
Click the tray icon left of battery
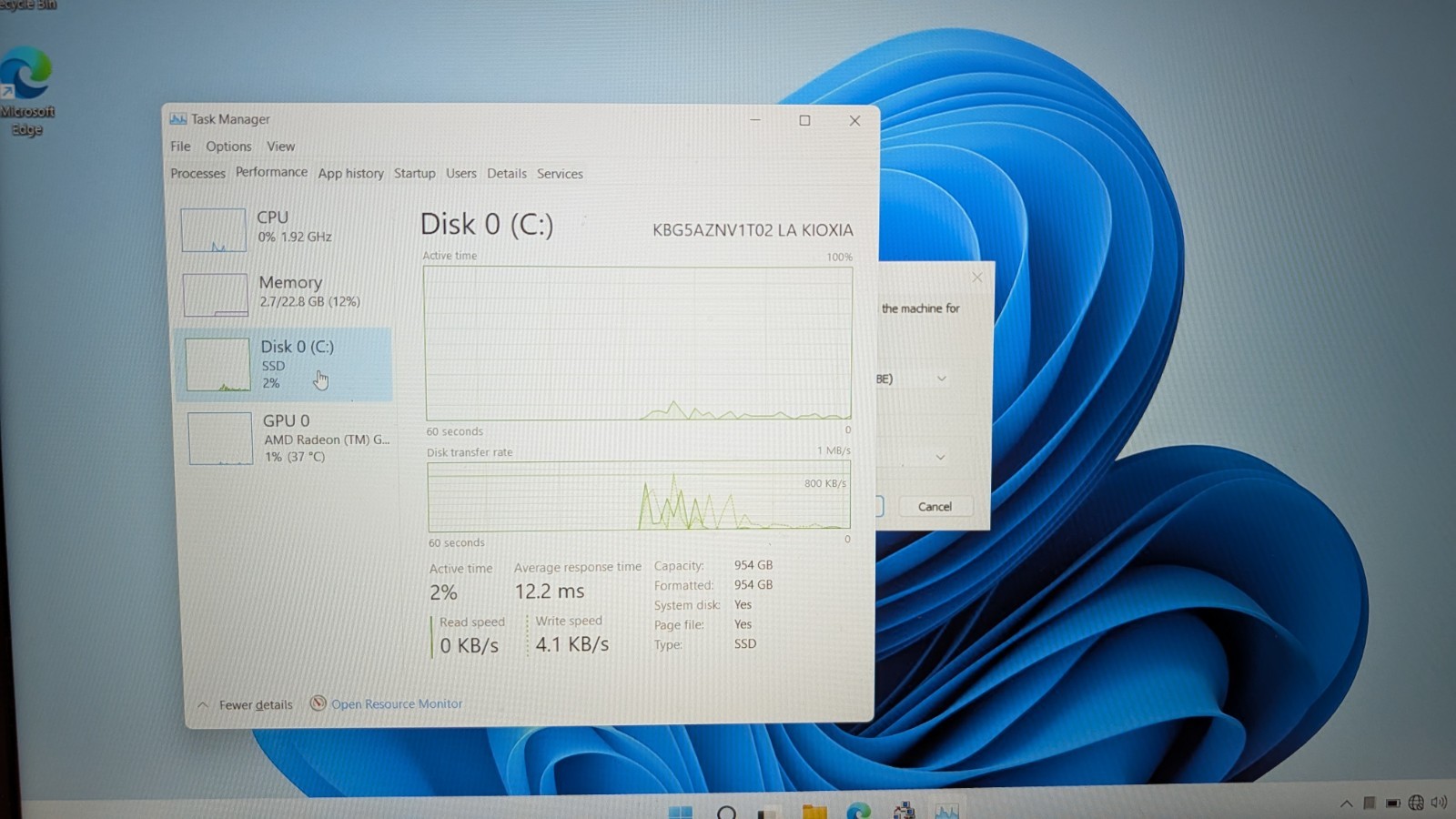click(x=1370, y=803)
